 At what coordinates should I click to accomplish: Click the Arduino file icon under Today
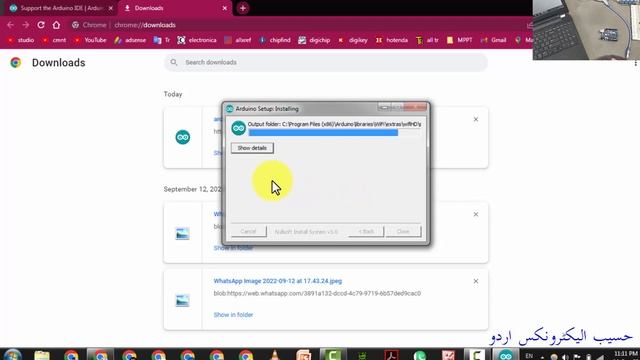pos(182,137)
